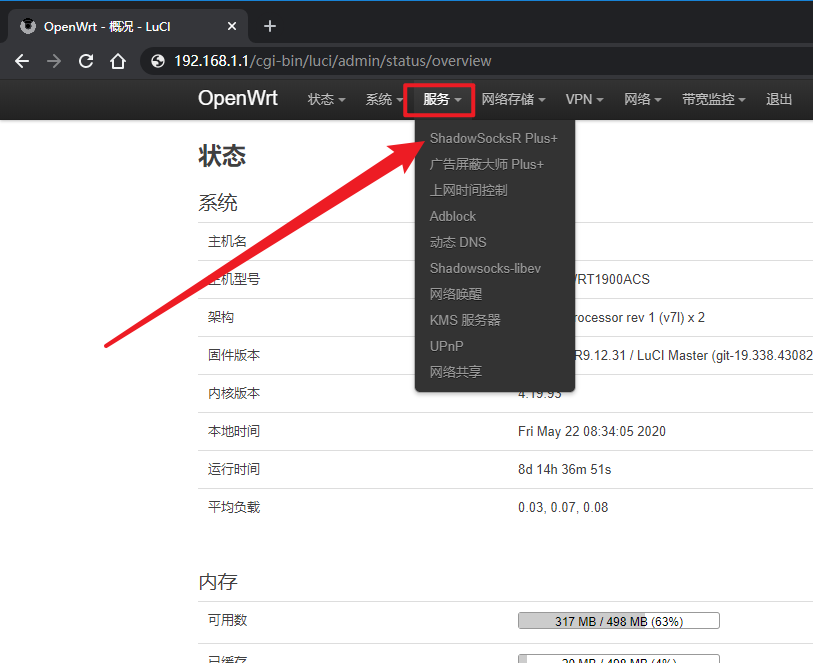Expand the 带宽监控 dropdown menu
Viewport: 813px width, 663px height.
pos(713,99)
